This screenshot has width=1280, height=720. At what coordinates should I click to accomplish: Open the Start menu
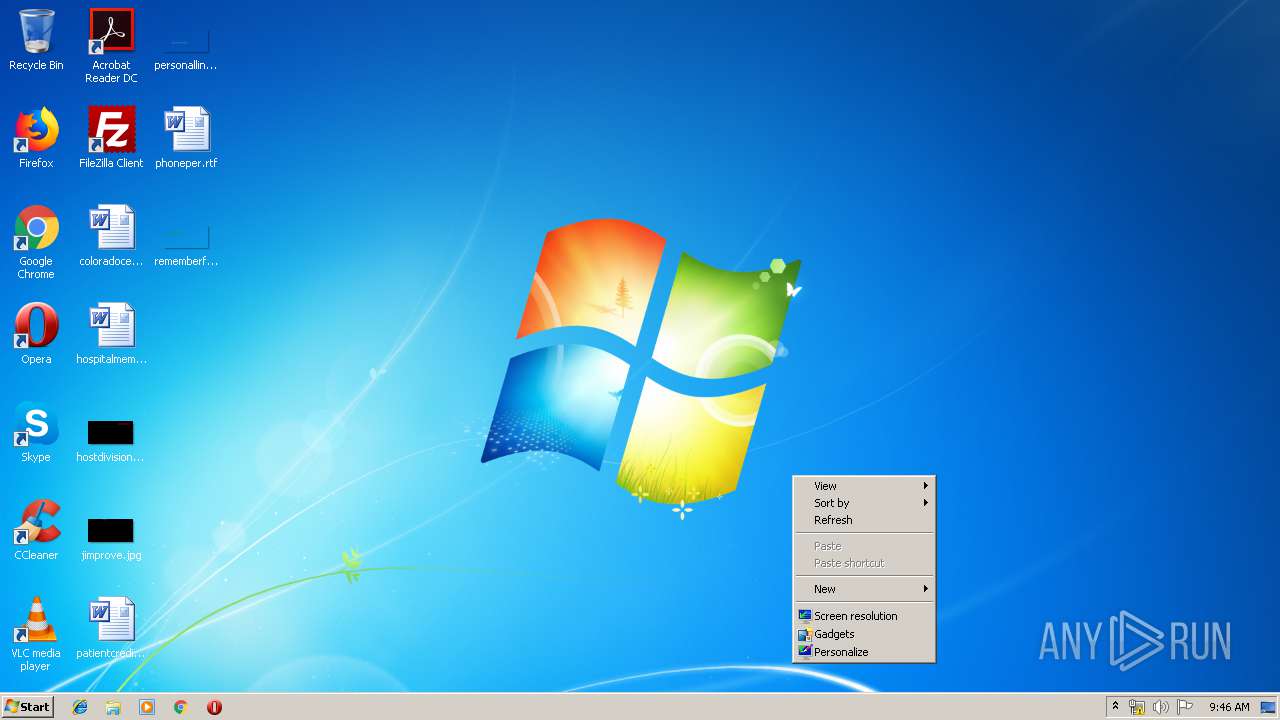pos(27,707)
